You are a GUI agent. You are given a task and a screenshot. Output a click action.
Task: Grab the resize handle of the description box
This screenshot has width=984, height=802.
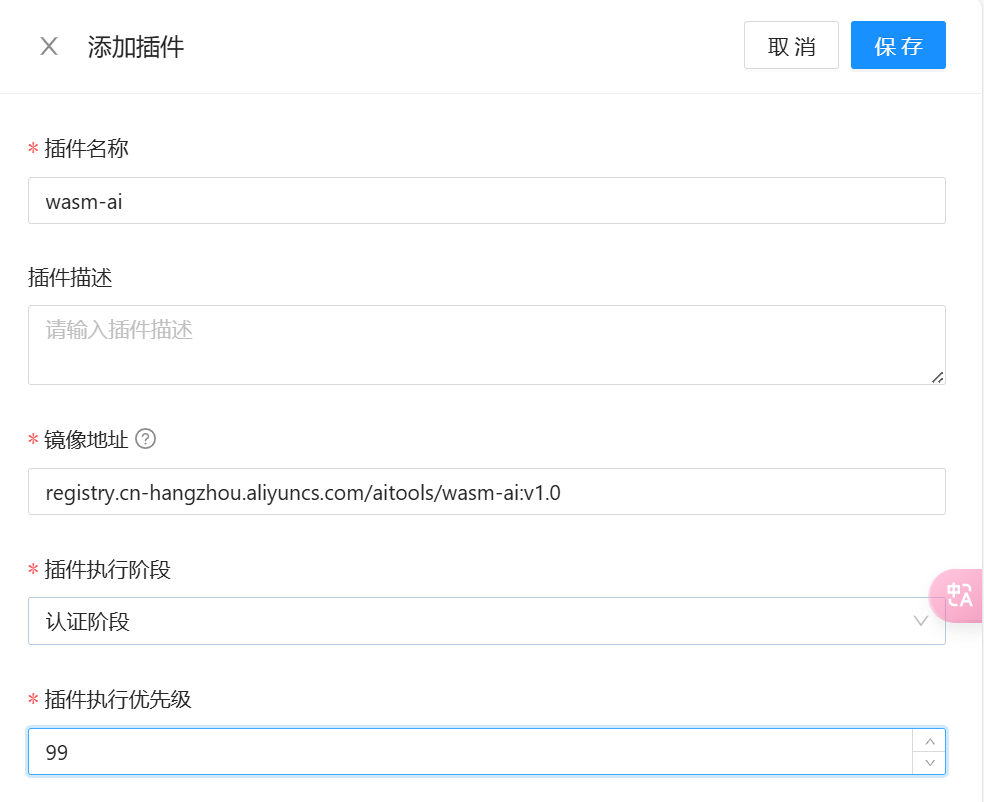937,377
